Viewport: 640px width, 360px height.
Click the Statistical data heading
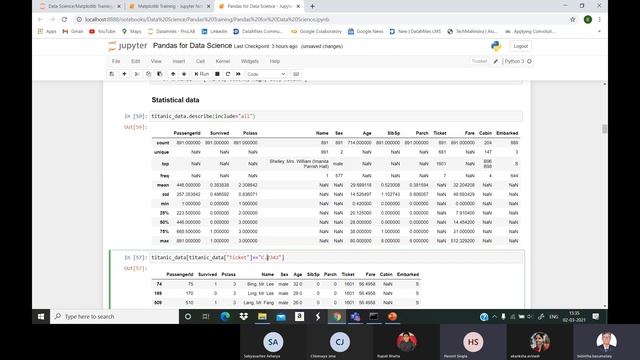coord(176,100)
